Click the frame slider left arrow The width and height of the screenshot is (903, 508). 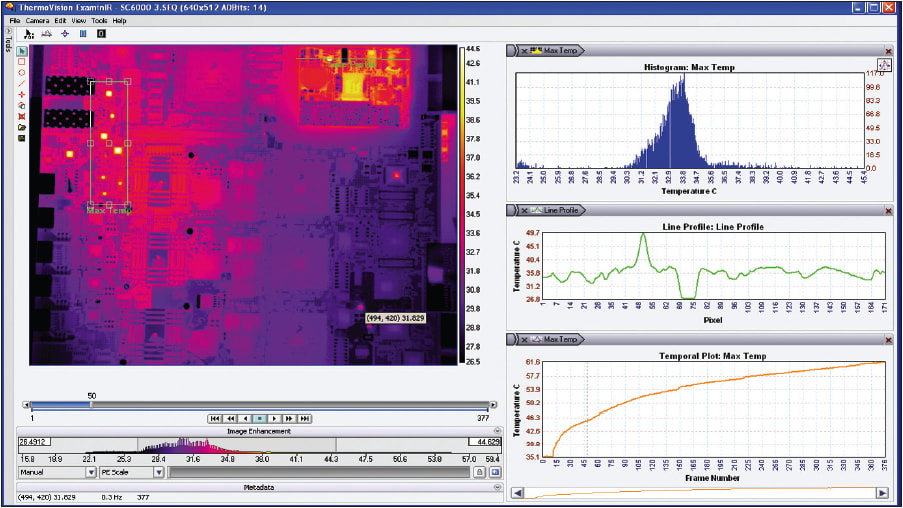click(x=26, y=405)
